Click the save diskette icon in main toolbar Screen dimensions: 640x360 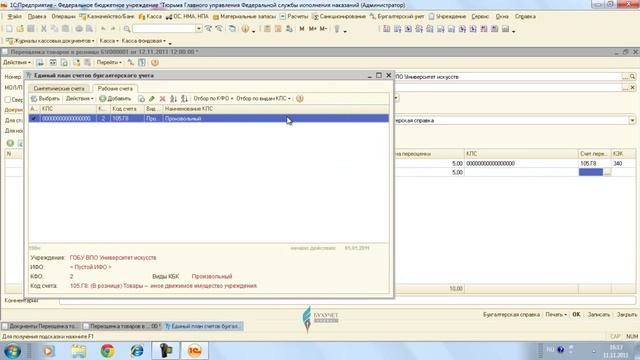pyautogui.click(x=31, y=29)
